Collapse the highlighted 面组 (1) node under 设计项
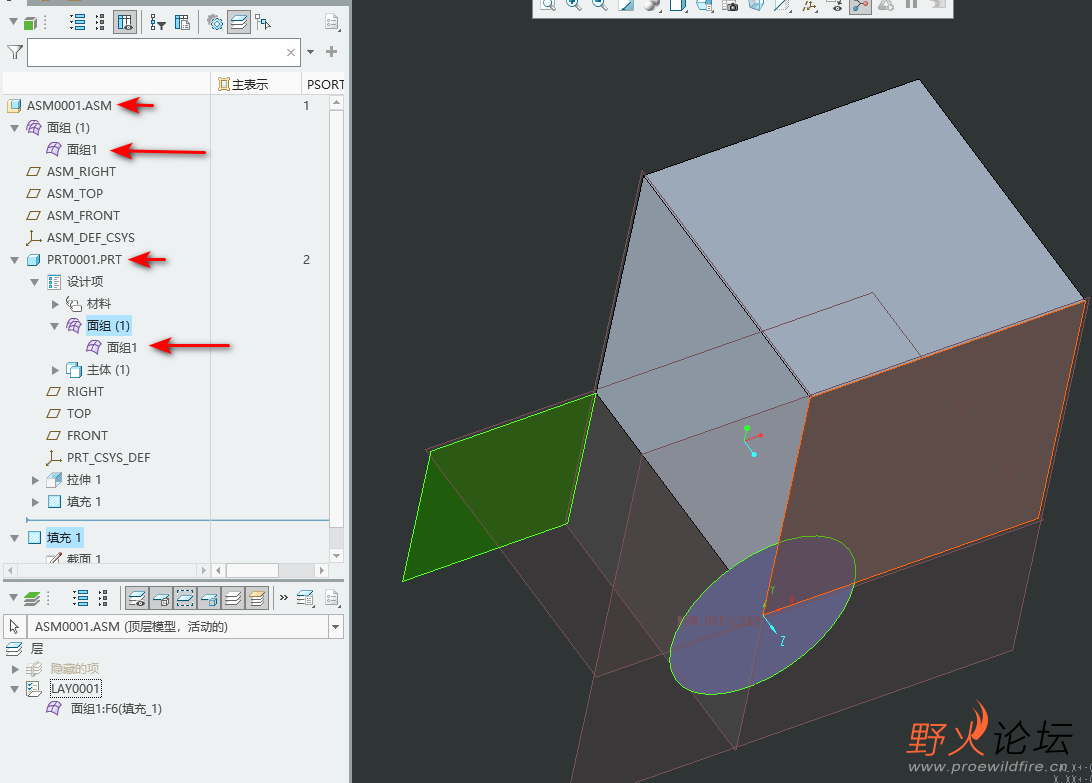Image resolution: width=1092 pixels, height=783 pixels. [54, 326]
